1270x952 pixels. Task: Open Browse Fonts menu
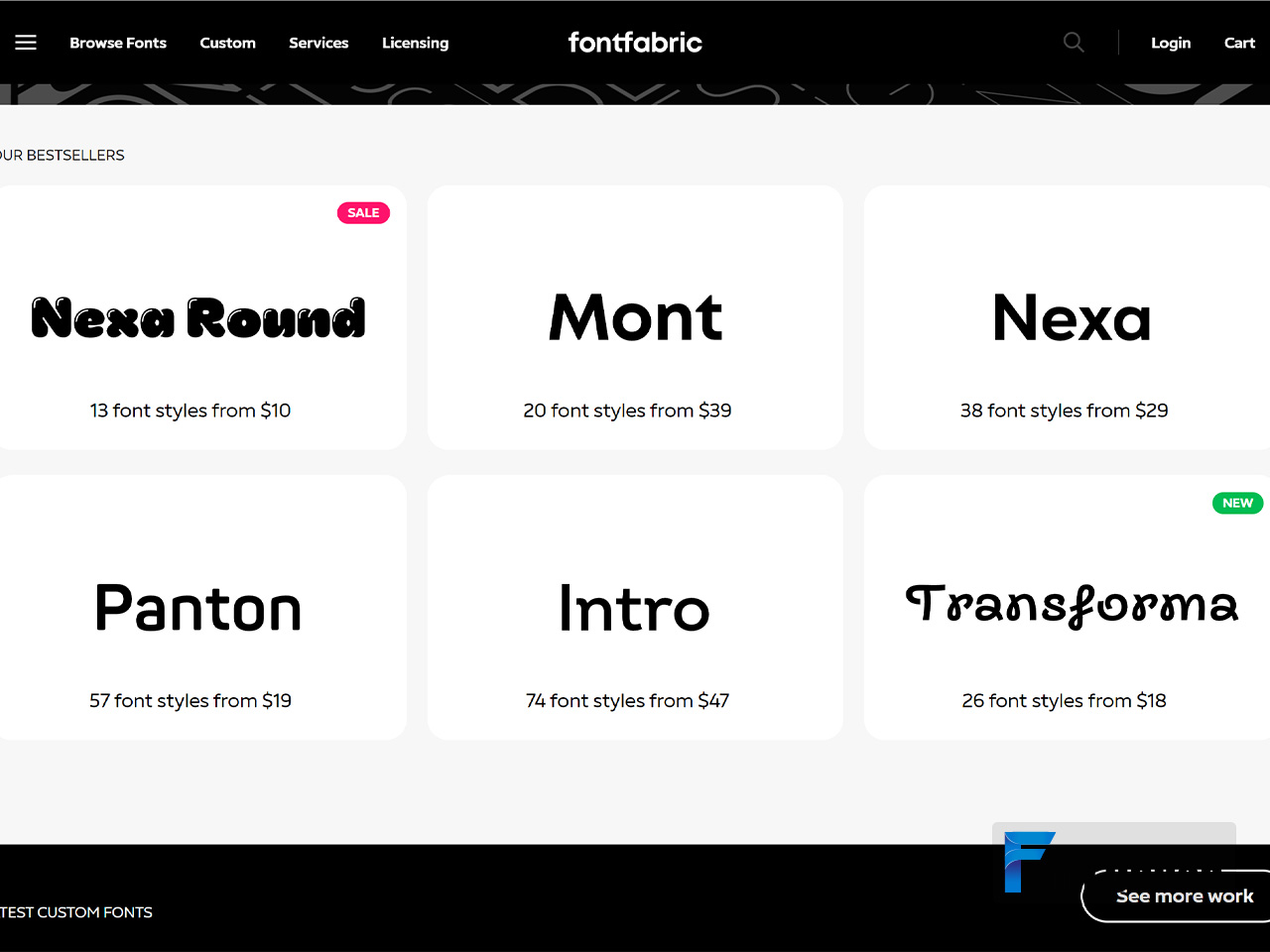tap(118, 43)
